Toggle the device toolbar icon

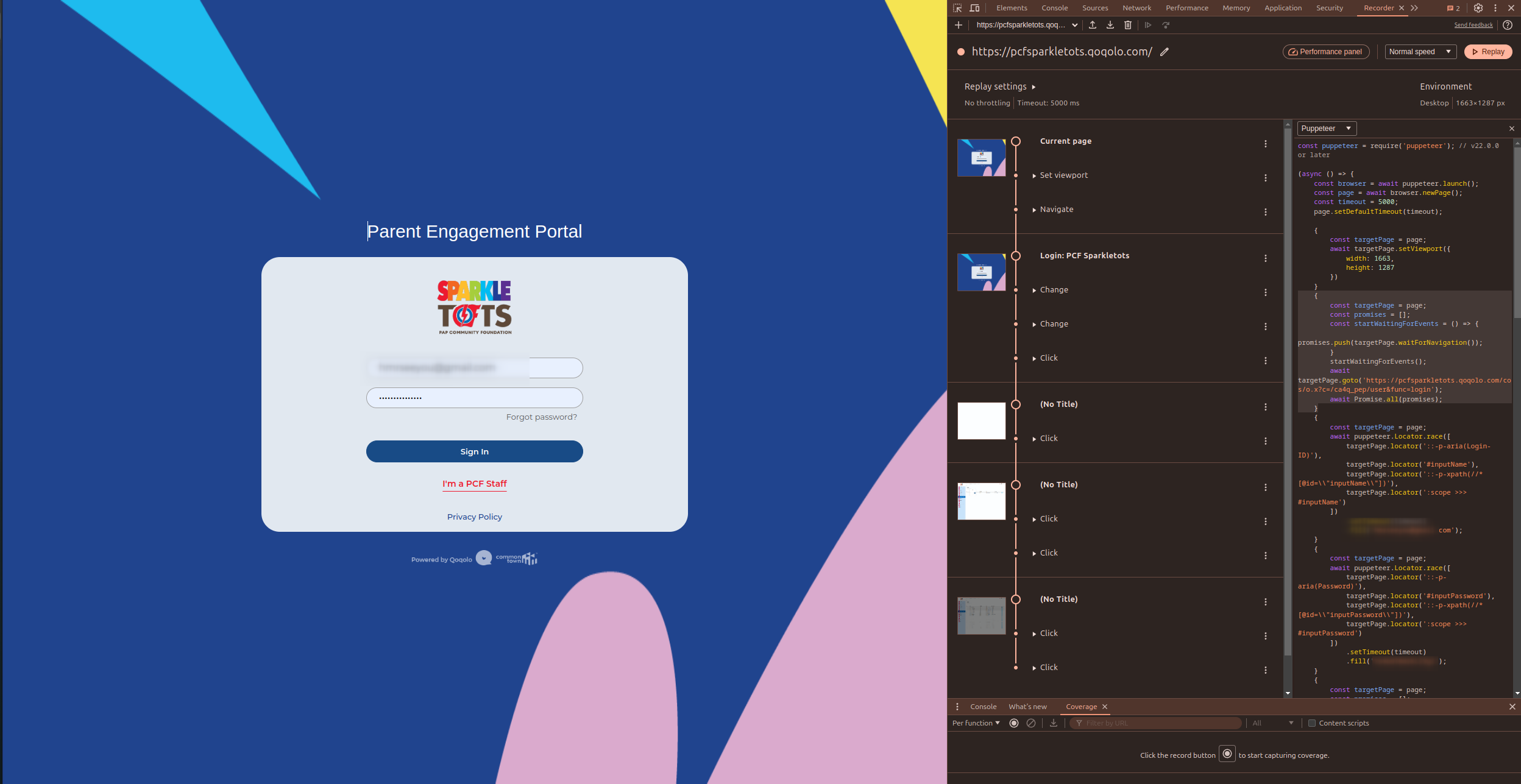[974, 8]
